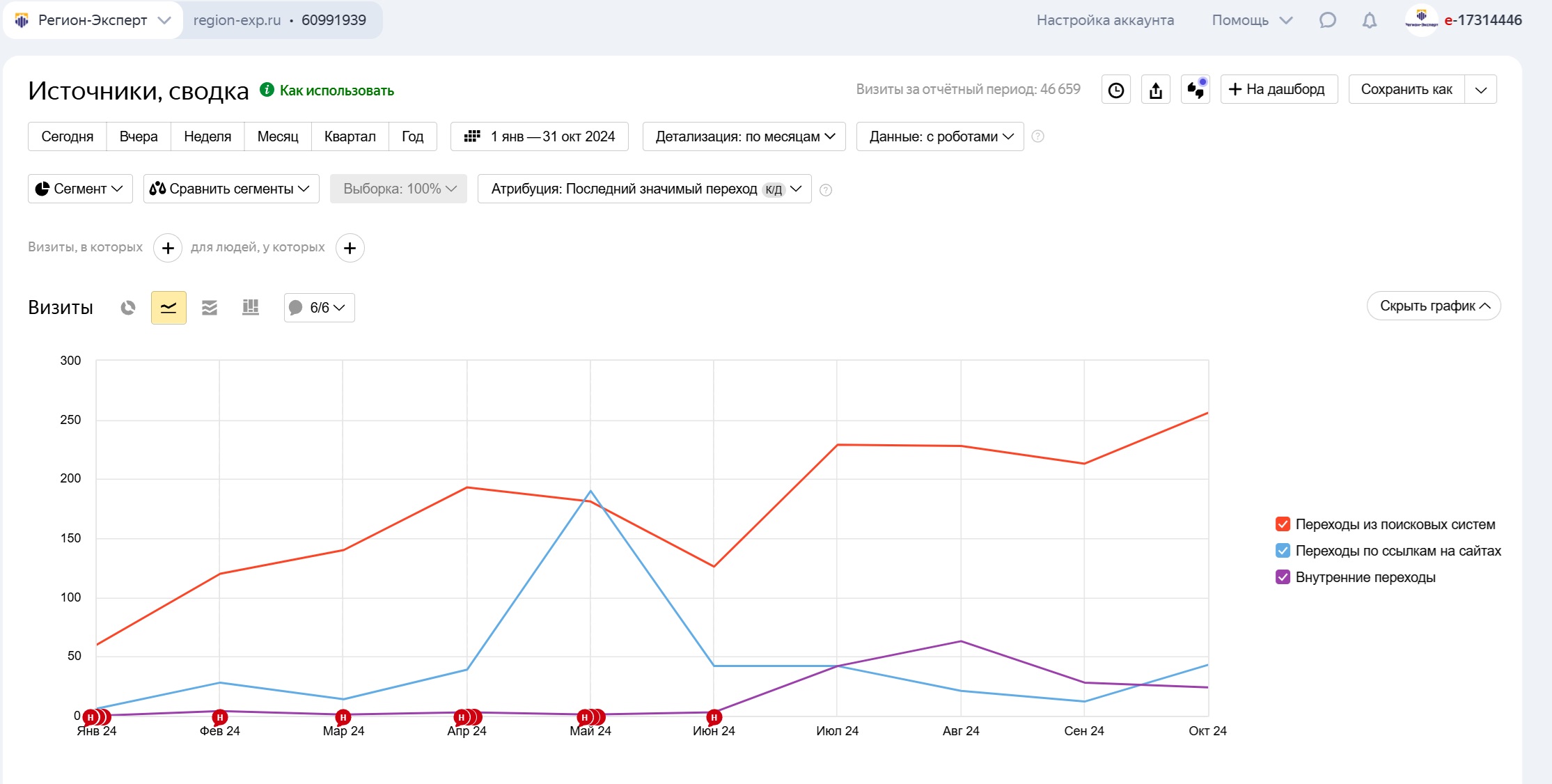Image resolution: width=1552 pixels, height=784 pixels.
Task: Click the red annotation marker at Июн 24
Action: [714, 717]
